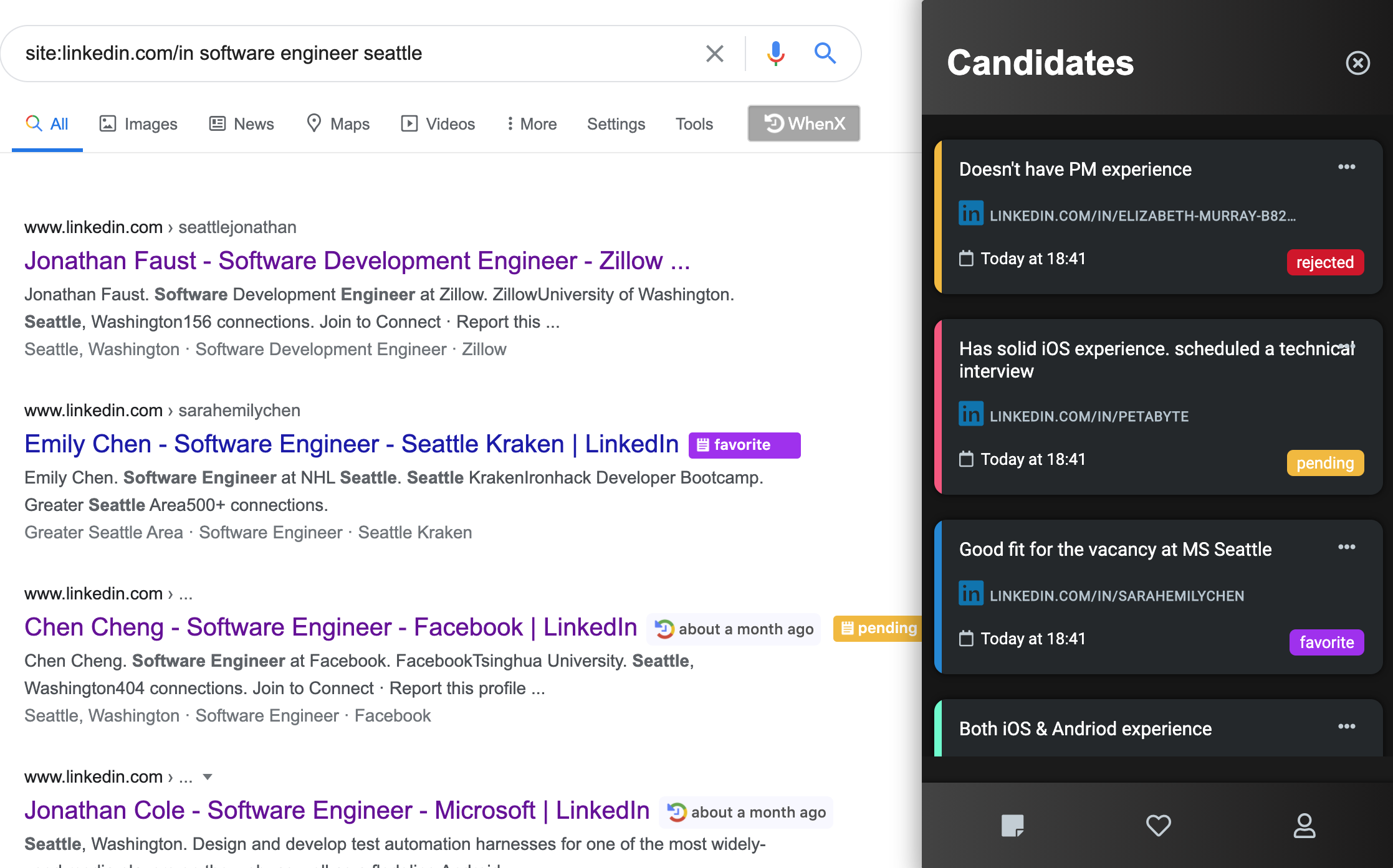Click into the Google search field
The width and height of the screenshot is (1393, 868).
tap(355, 54)
